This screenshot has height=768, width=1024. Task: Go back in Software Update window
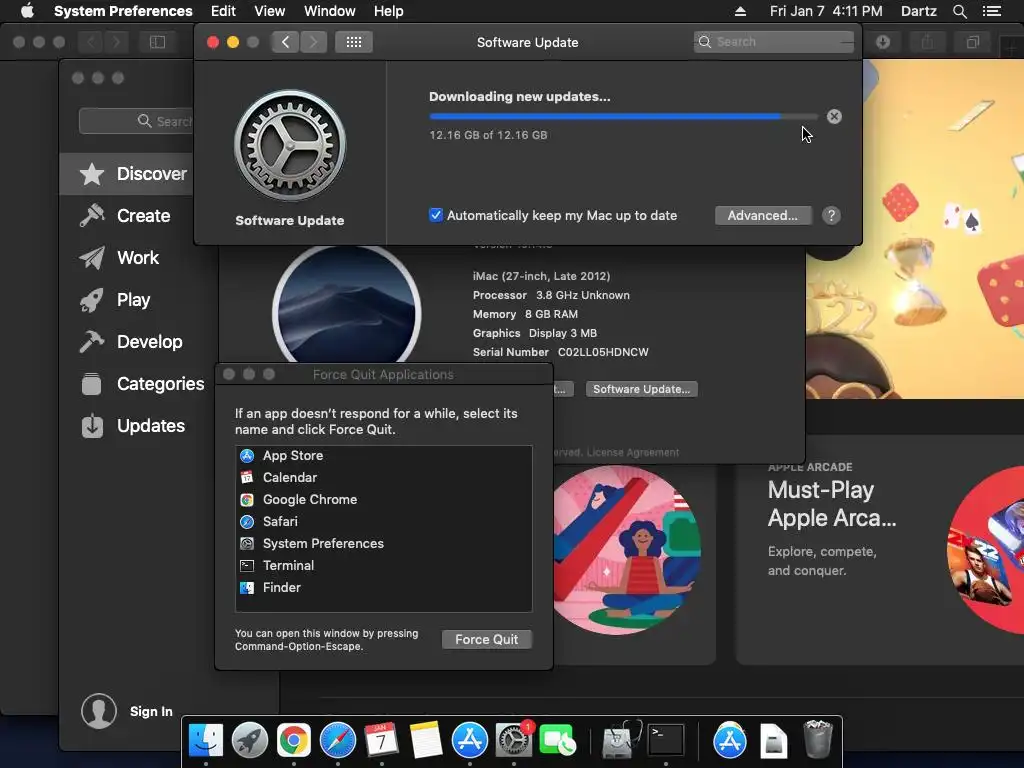tap(285, 42)
